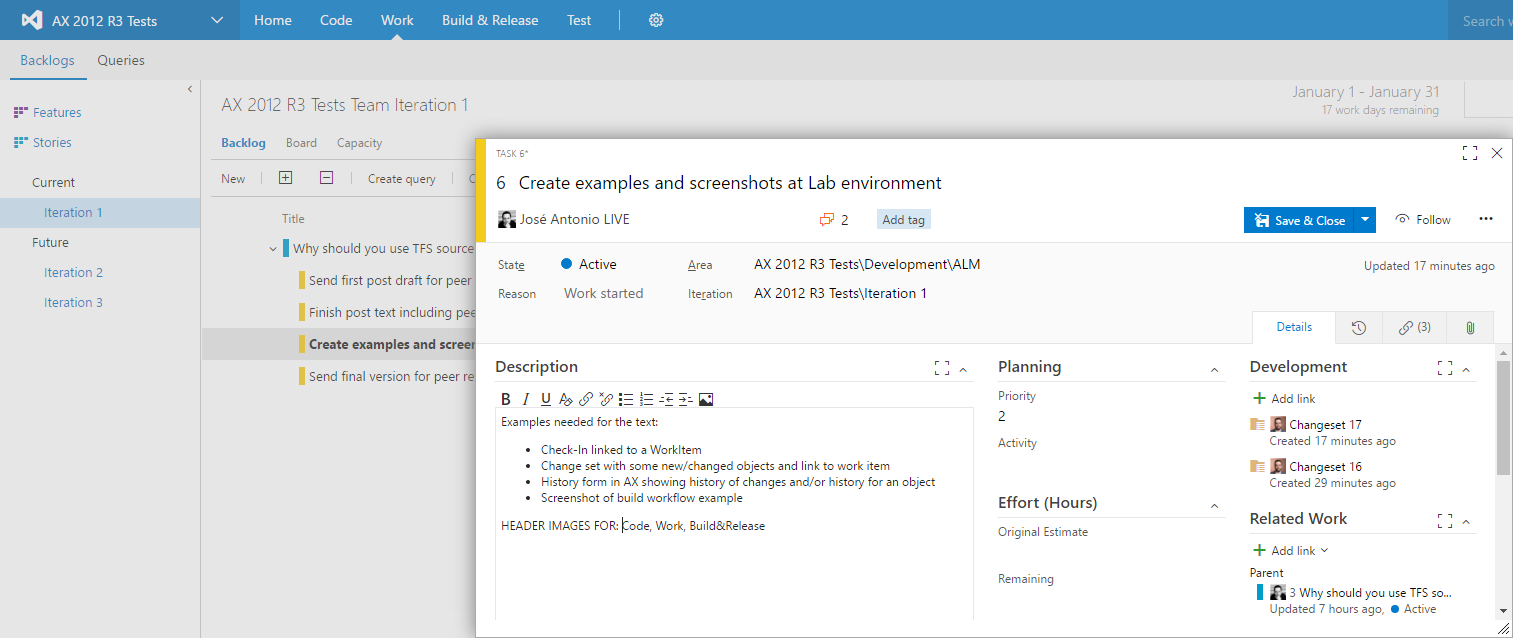The image size is (1513, 638).
Task: Open the settings gear in top navigation
Action: point(656,20)
